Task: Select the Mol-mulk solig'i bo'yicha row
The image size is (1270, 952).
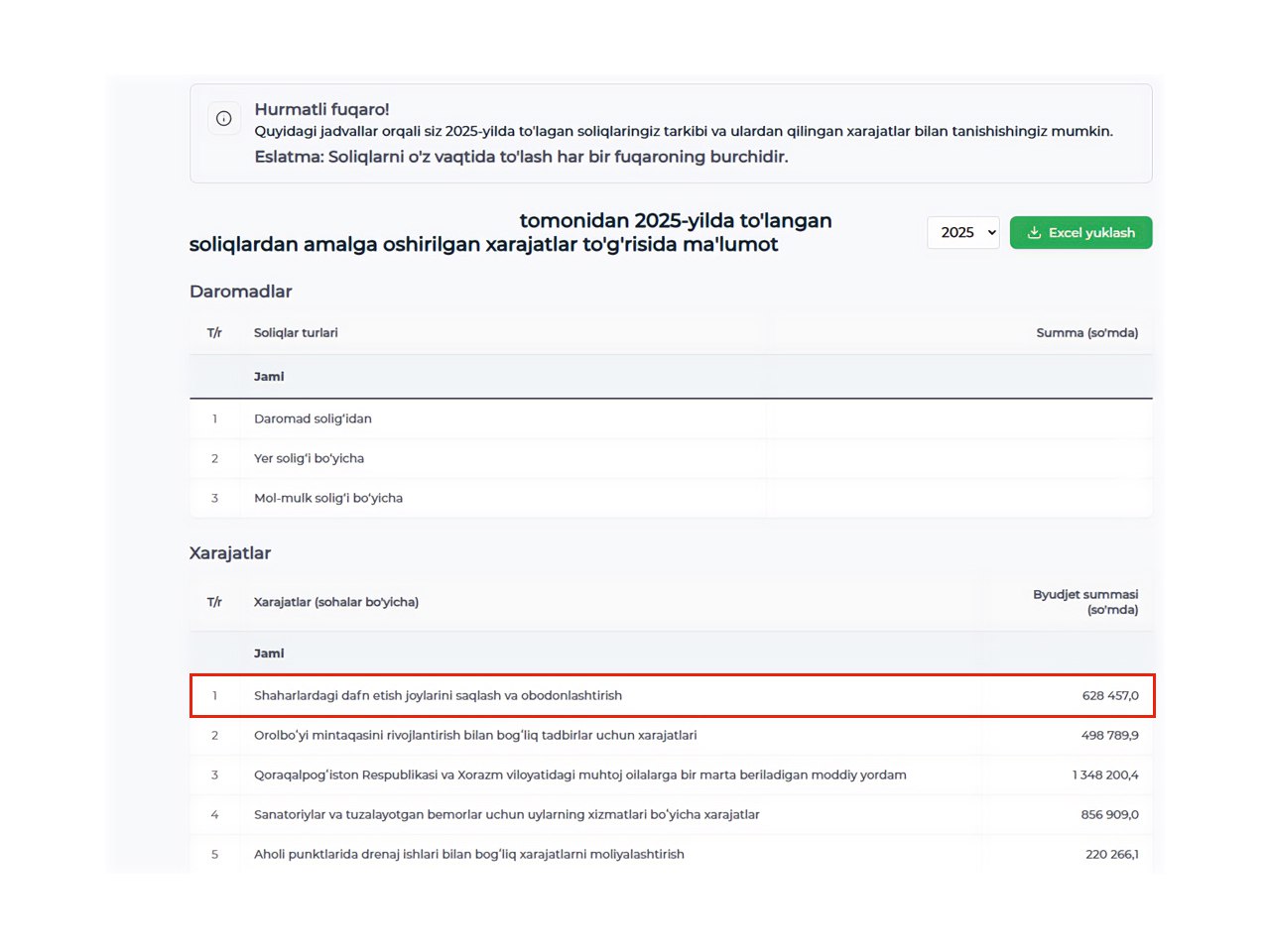Action: 328,498
